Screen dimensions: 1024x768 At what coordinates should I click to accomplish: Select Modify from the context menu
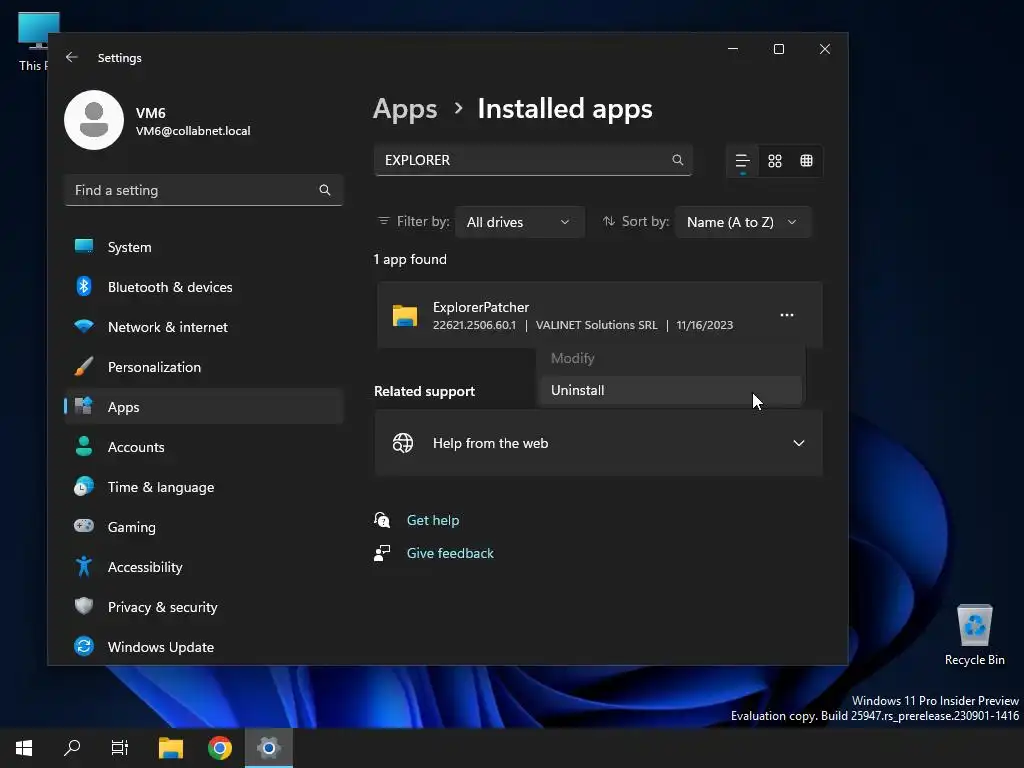pos(671,359)
